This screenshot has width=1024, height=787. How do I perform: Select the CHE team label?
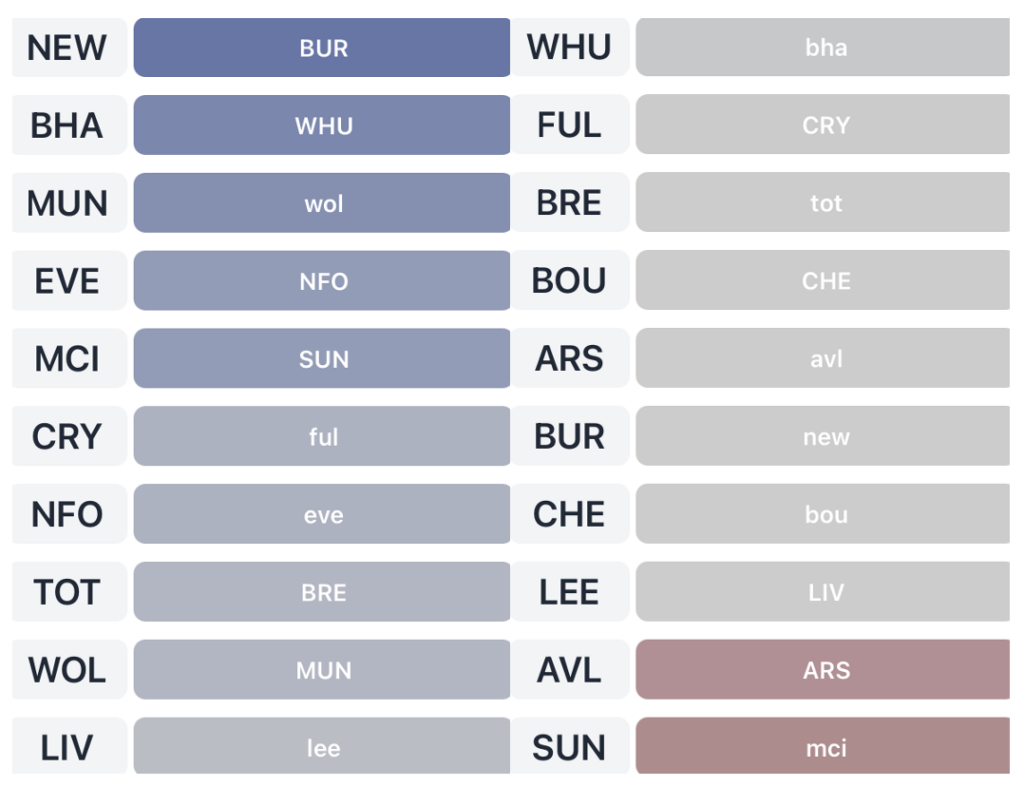pyautogui.click(x=570, y=514)
